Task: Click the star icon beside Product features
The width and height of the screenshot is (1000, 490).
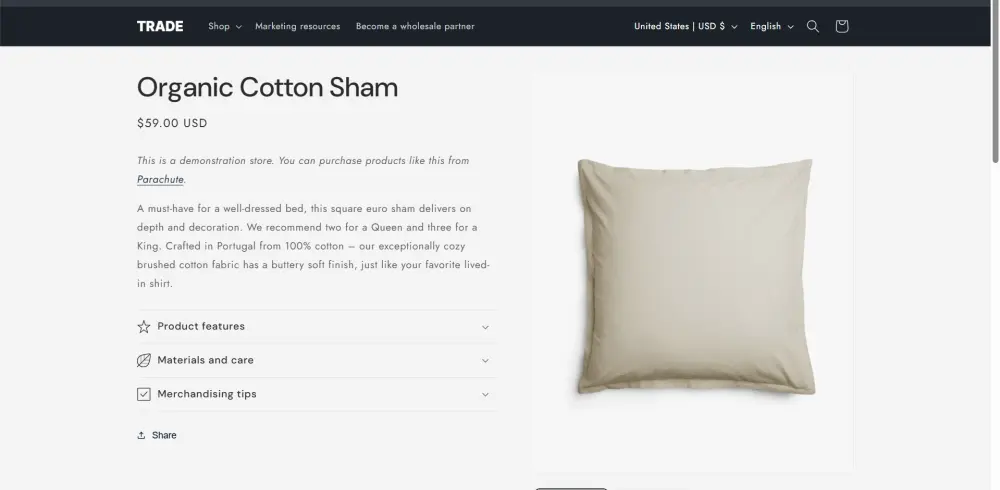Action: [x=144, y=327]
